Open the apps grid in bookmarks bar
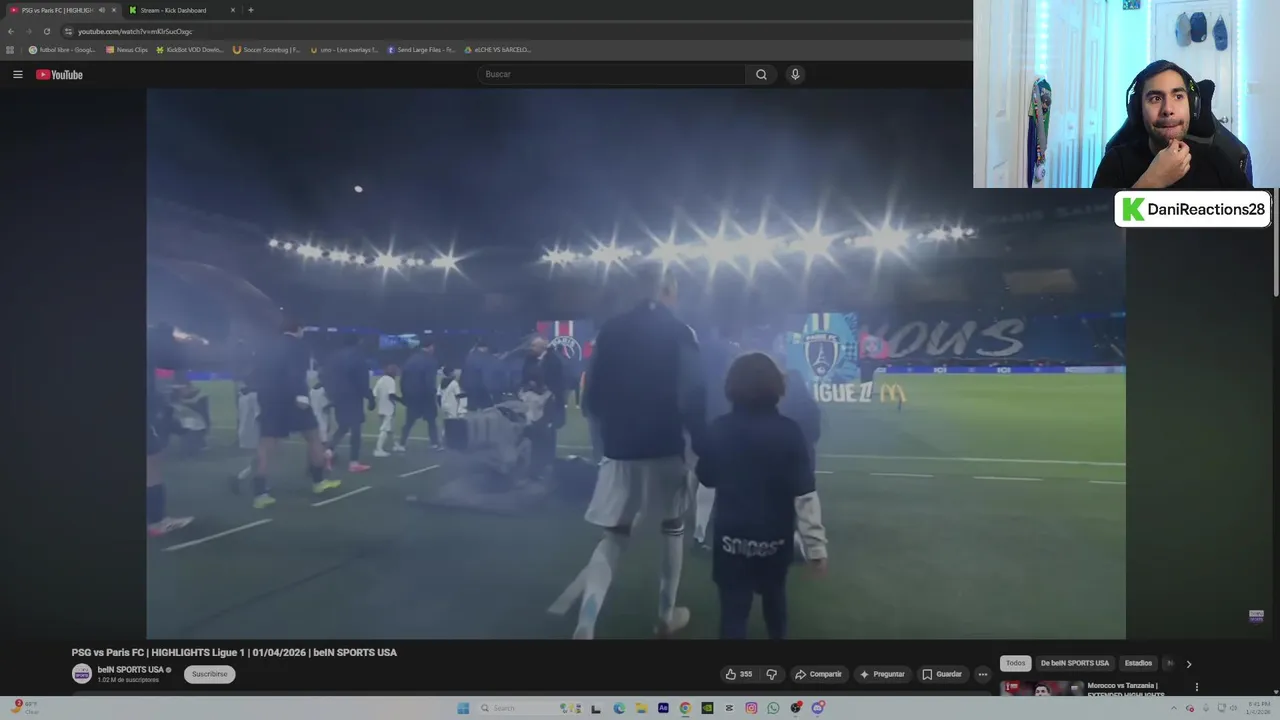This screenshot has width=1280, height=720. [x=10, y=49]
